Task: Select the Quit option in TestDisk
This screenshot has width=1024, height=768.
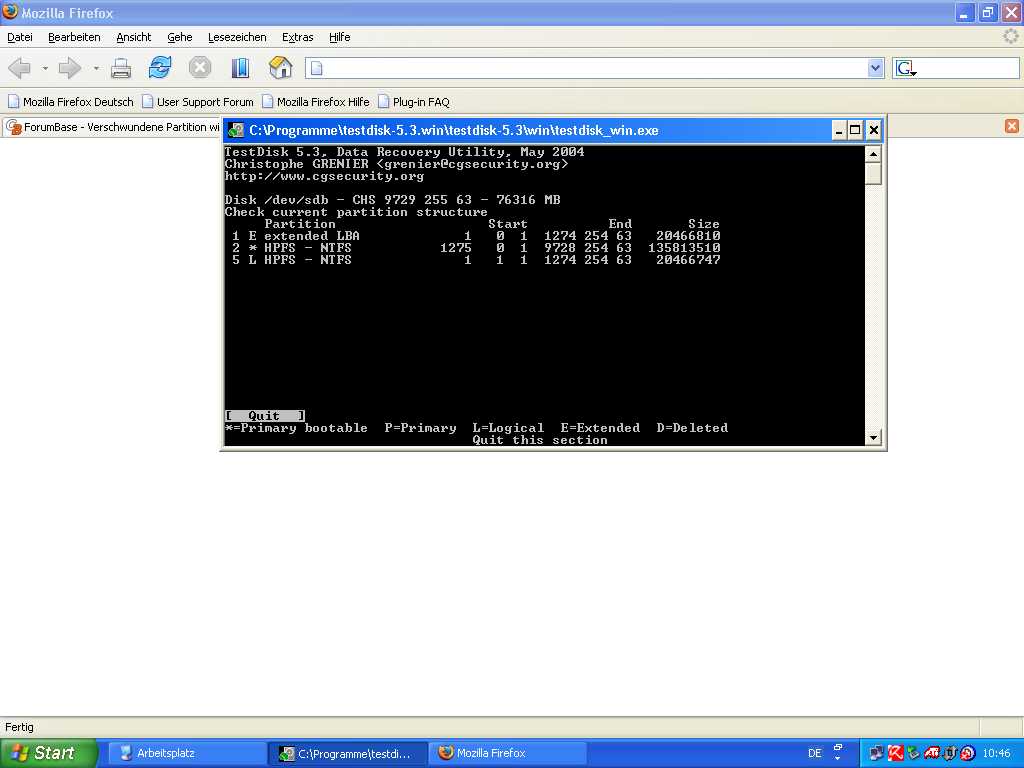Action: pyautogui.click(x=264, y=416)
